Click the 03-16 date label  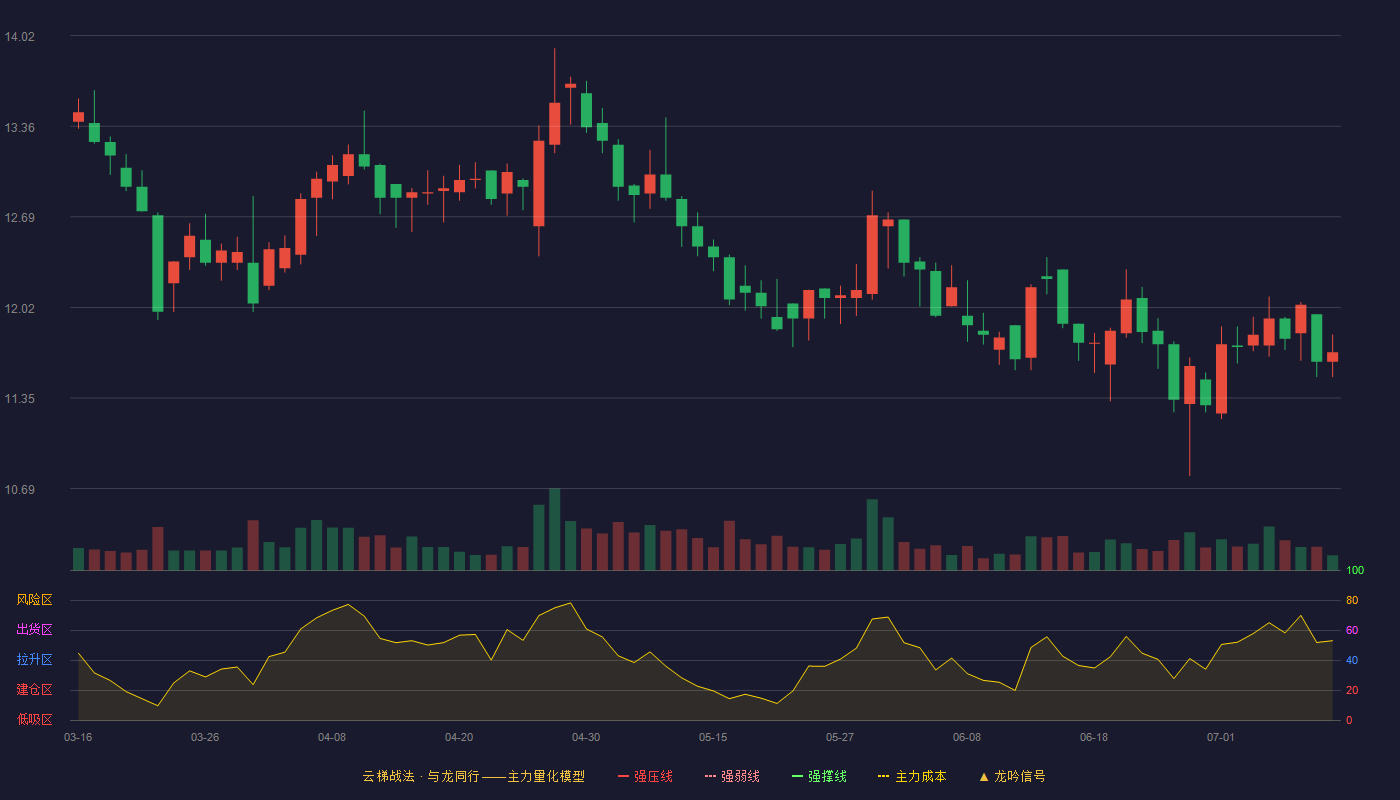pos(78,737)
